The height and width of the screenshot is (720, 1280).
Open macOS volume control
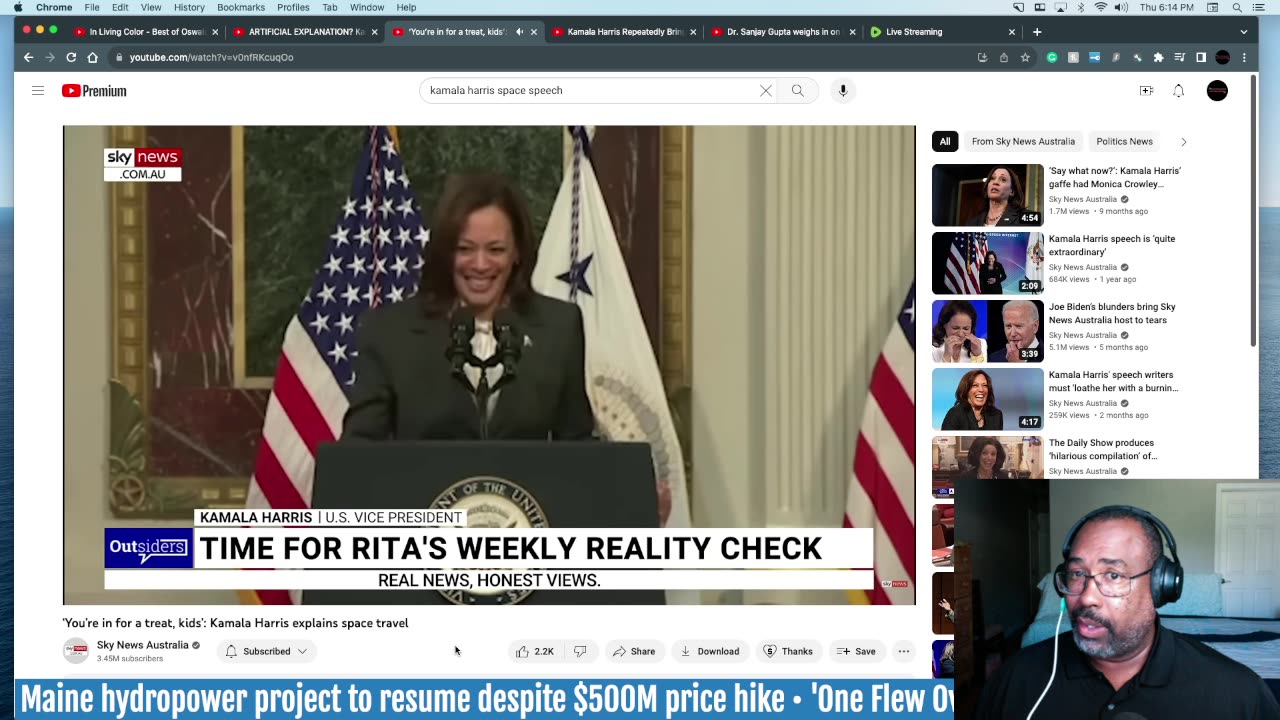pos(1121,7)
